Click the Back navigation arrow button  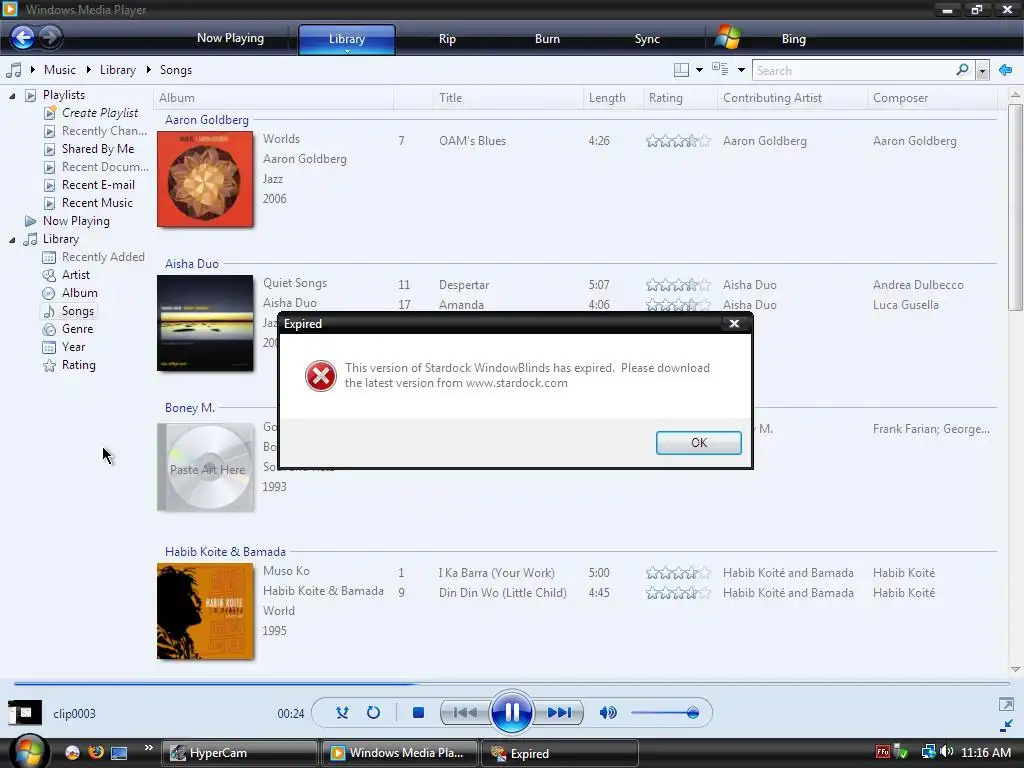click(x=22, y=37)
